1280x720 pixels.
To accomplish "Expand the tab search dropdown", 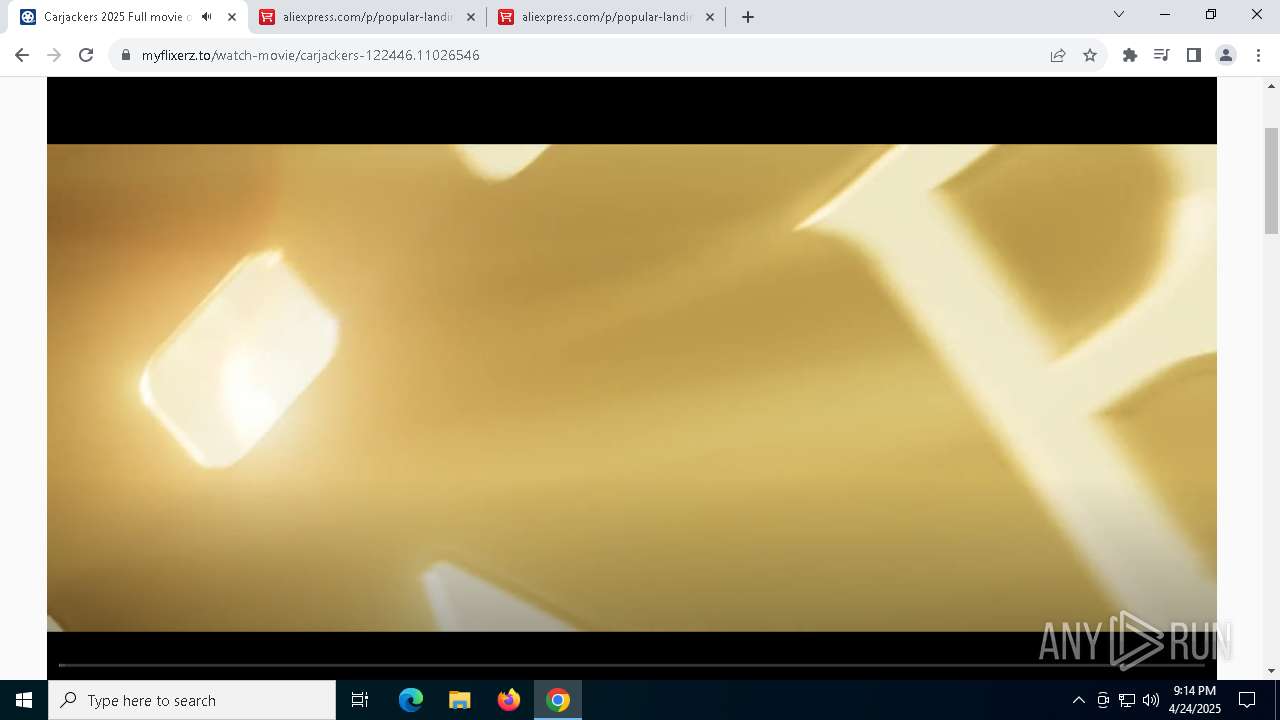I will (1119, 14).
